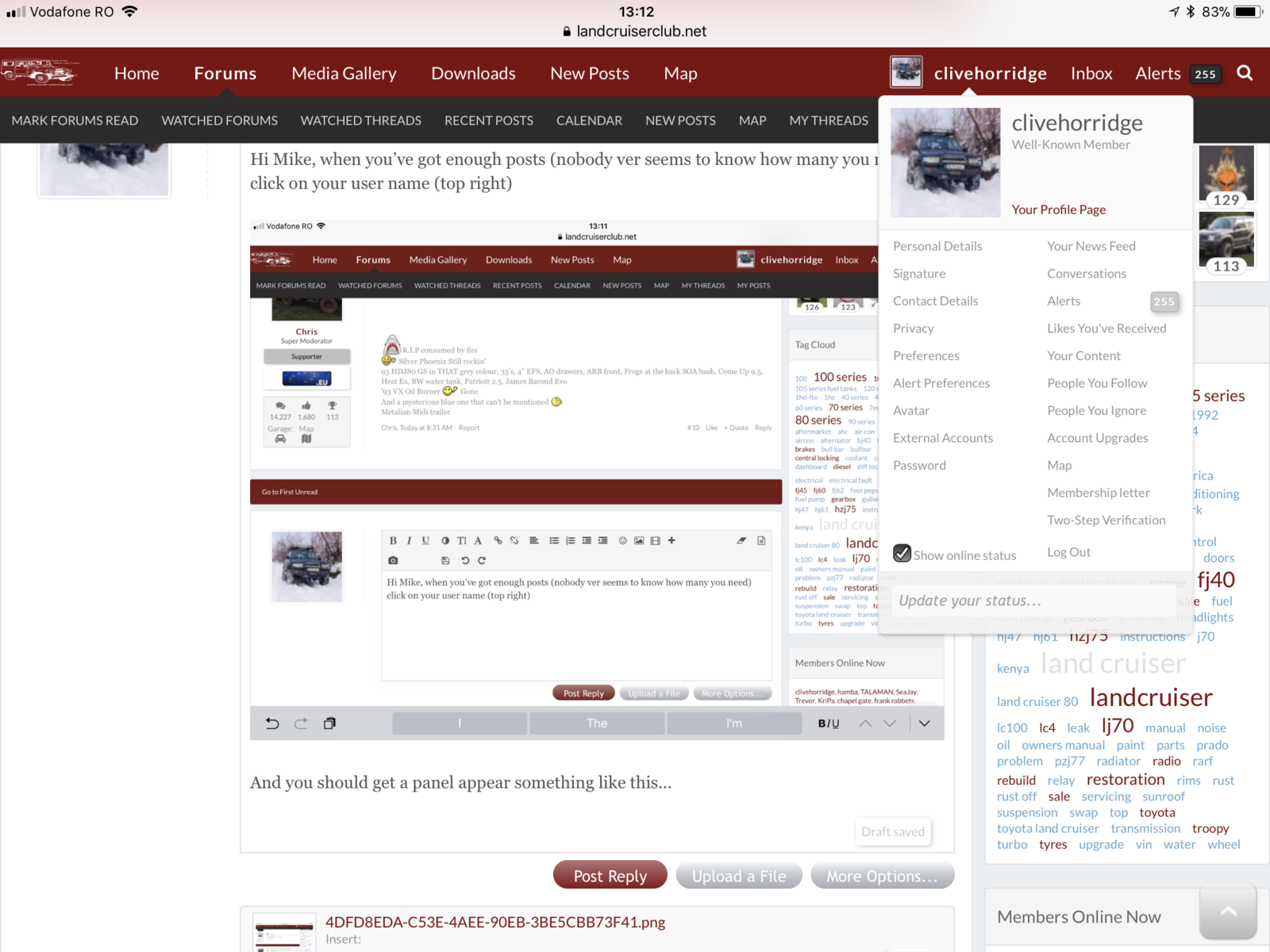Image resolution: width=1270 pixels, height=952 pixels.
Task: Open the Calendar subnav item
Action: (x=589, y=121)
